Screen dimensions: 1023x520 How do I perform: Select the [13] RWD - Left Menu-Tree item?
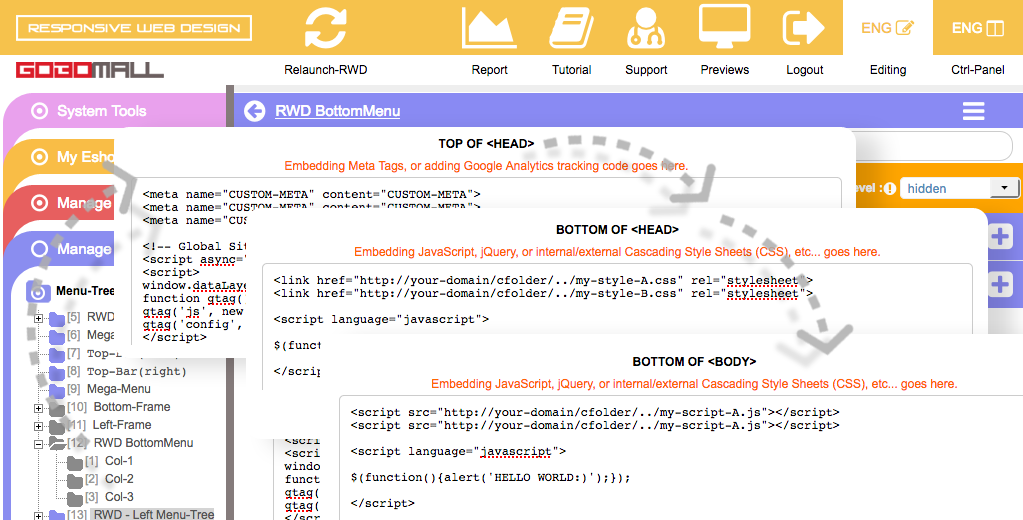click(141, 514)
